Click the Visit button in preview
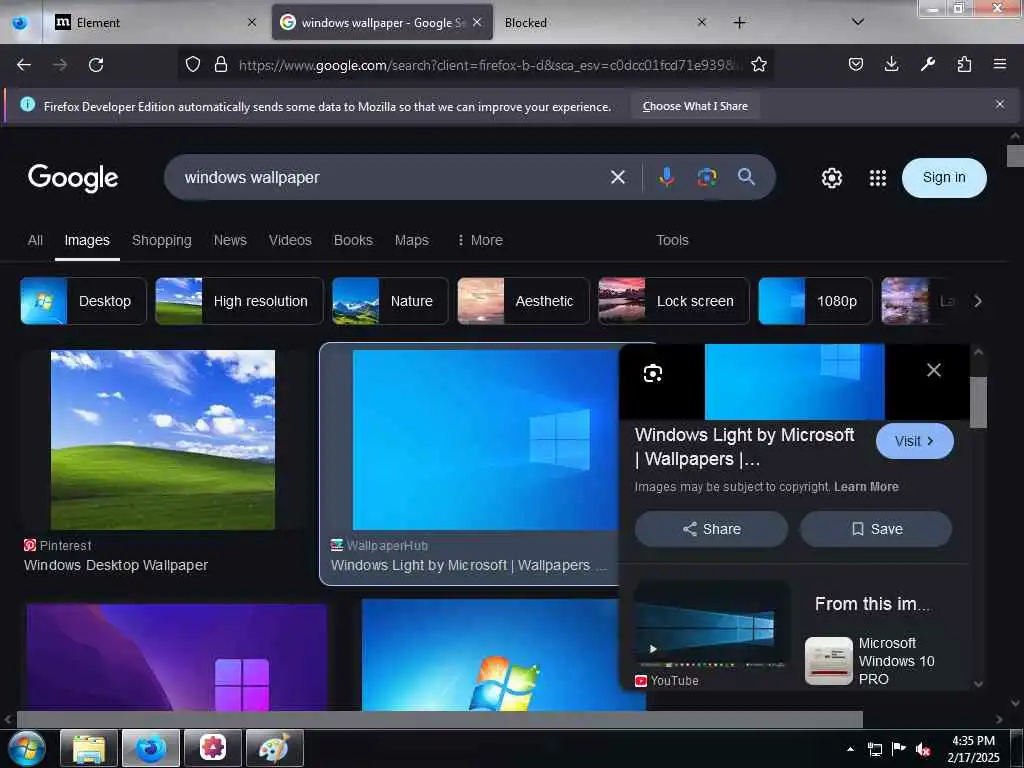 point(914,441)
